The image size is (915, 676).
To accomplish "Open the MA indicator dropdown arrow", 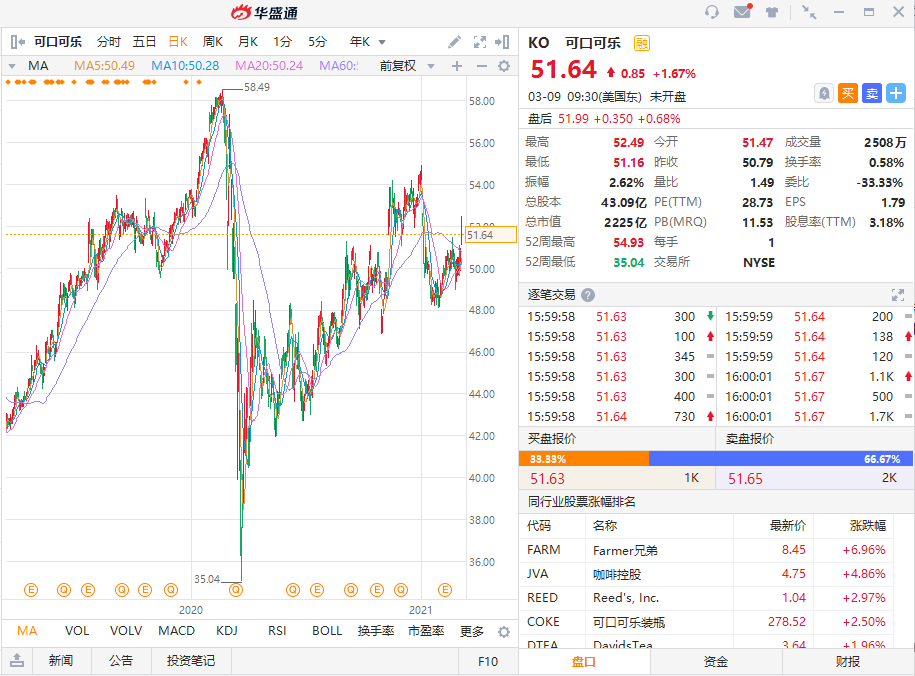I will click(12, 66).
